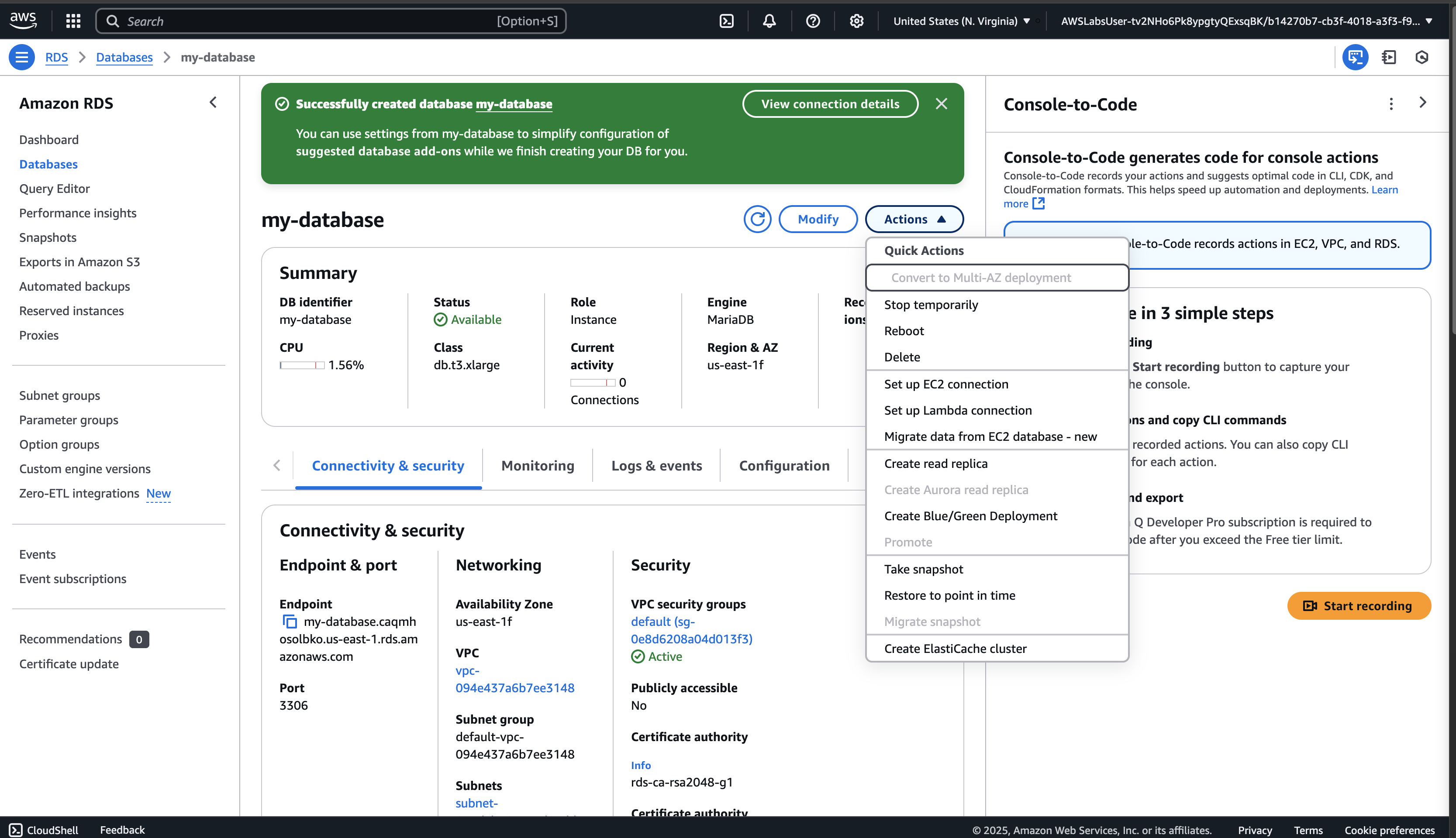Refresh the my-database page
The height and width of the screenshot is (838, 1456).
(x=758, y=219)
